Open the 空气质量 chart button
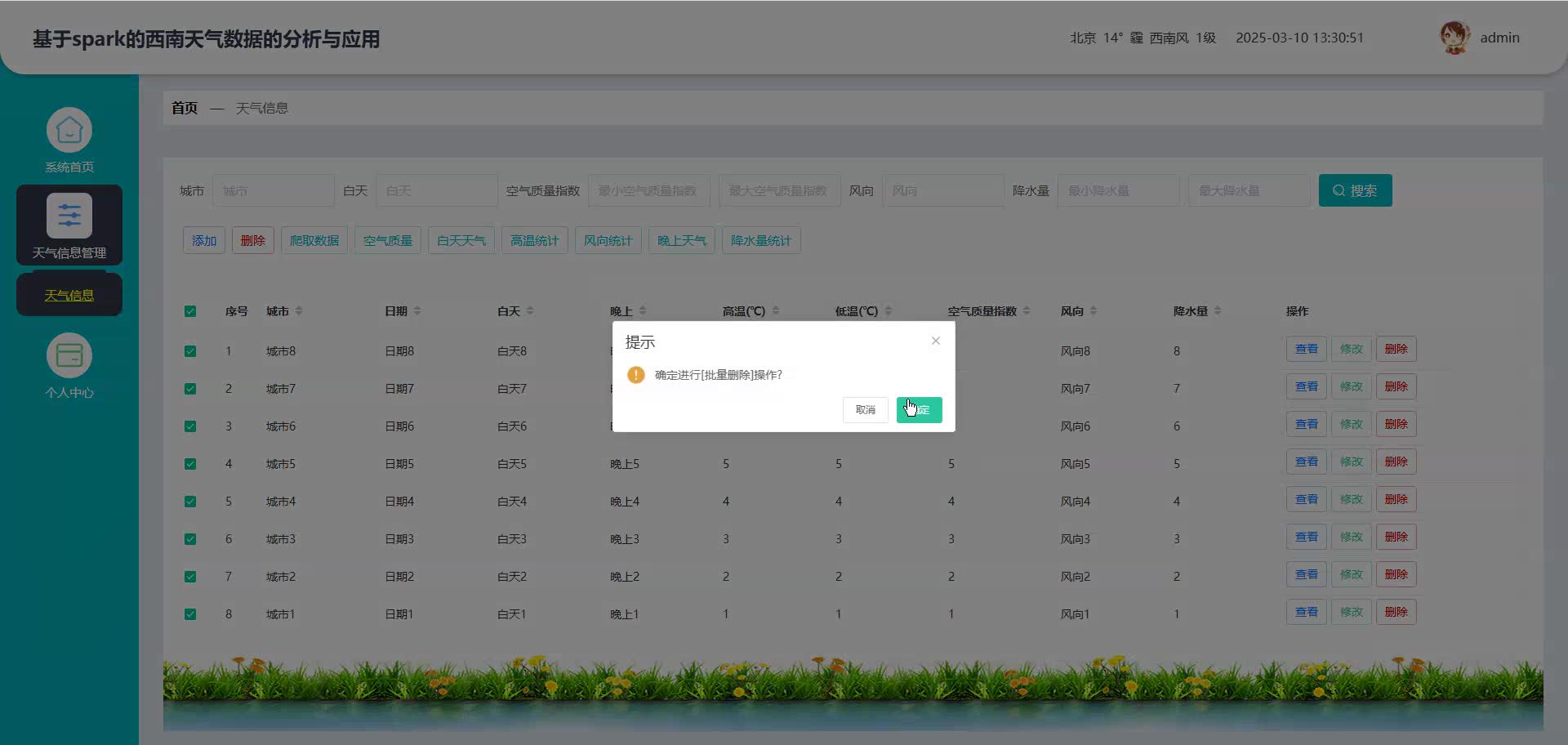Screen dimensions: 1568x745 coord(388,241)
